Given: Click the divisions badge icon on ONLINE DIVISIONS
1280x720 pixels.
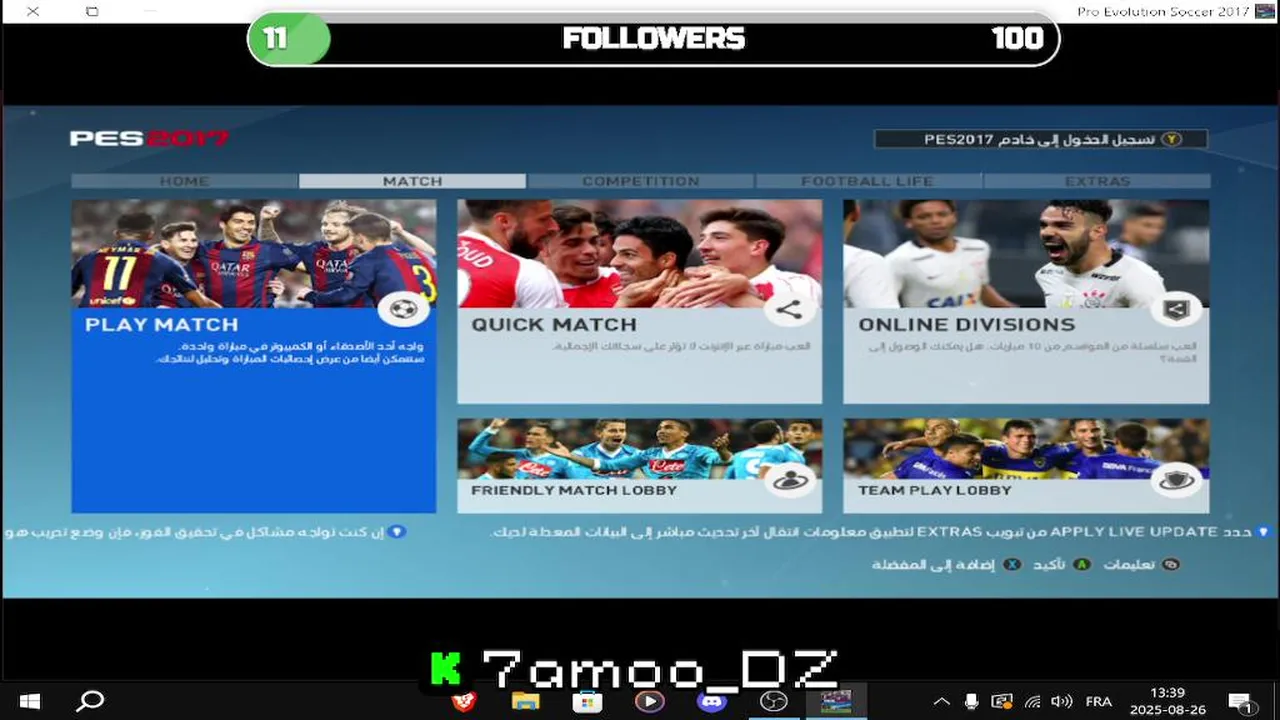Looking at the screenshot, I should [x=1176, y=310].
